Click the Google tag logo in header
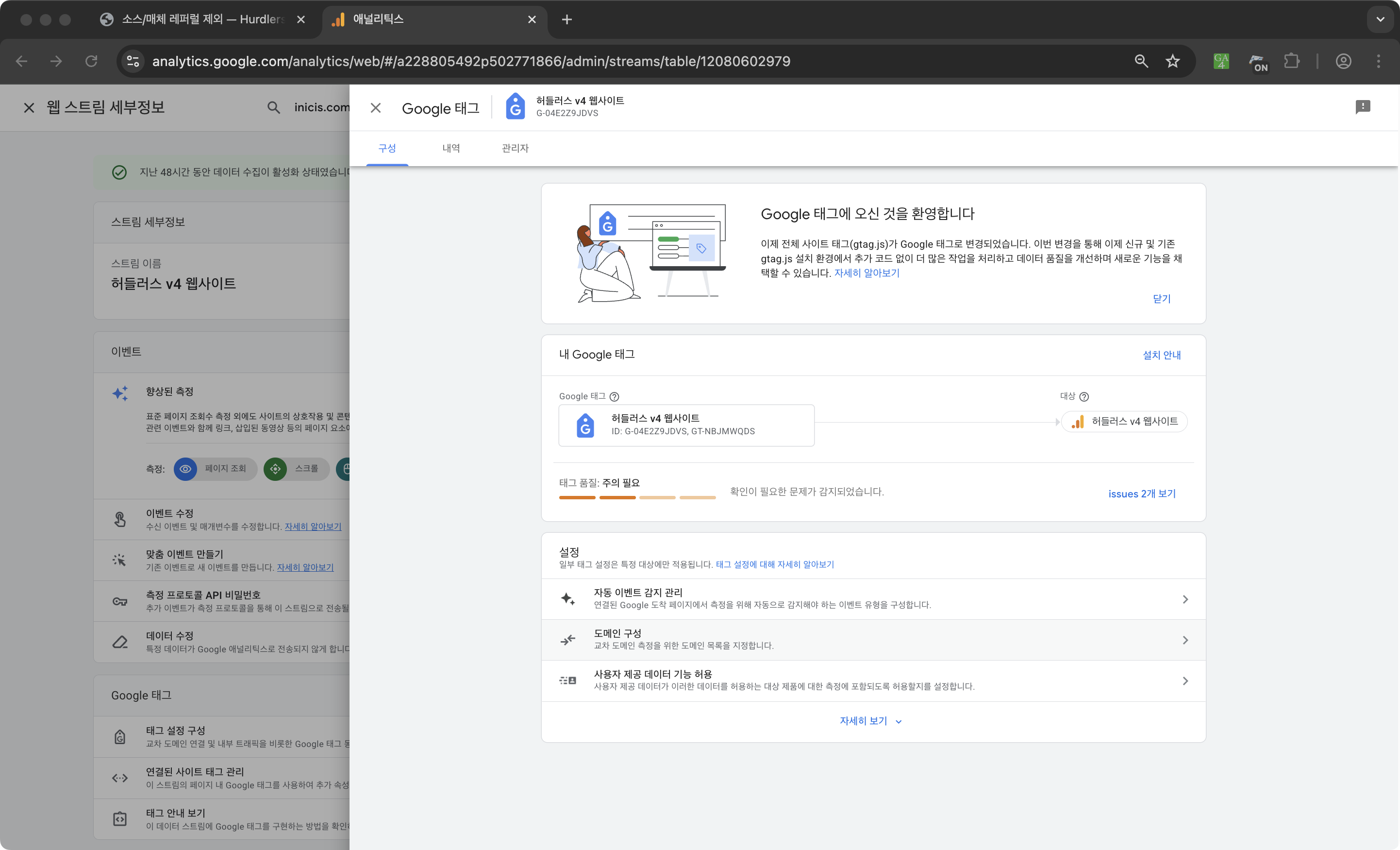 tap(516, 107)
